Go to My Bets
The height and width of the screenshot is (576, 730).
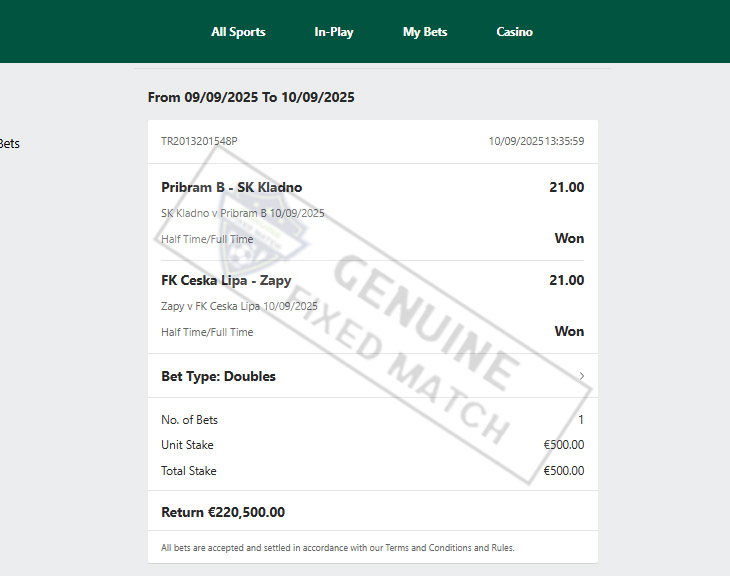(x=425, y=32)
